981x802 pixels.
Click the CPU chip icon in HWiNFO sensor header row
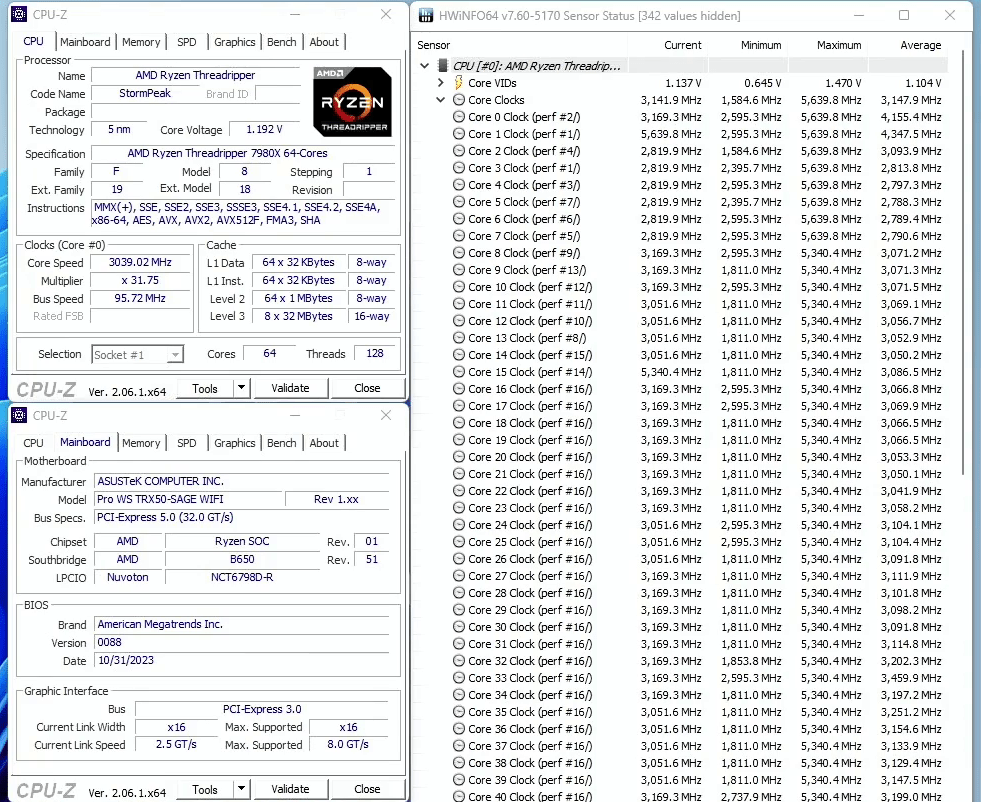442,65
